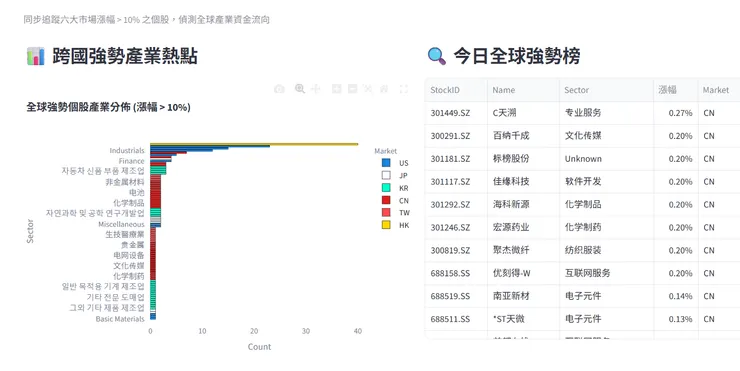
Task: Select cell 301292.SZ in the table
Action: click(456, 204)
